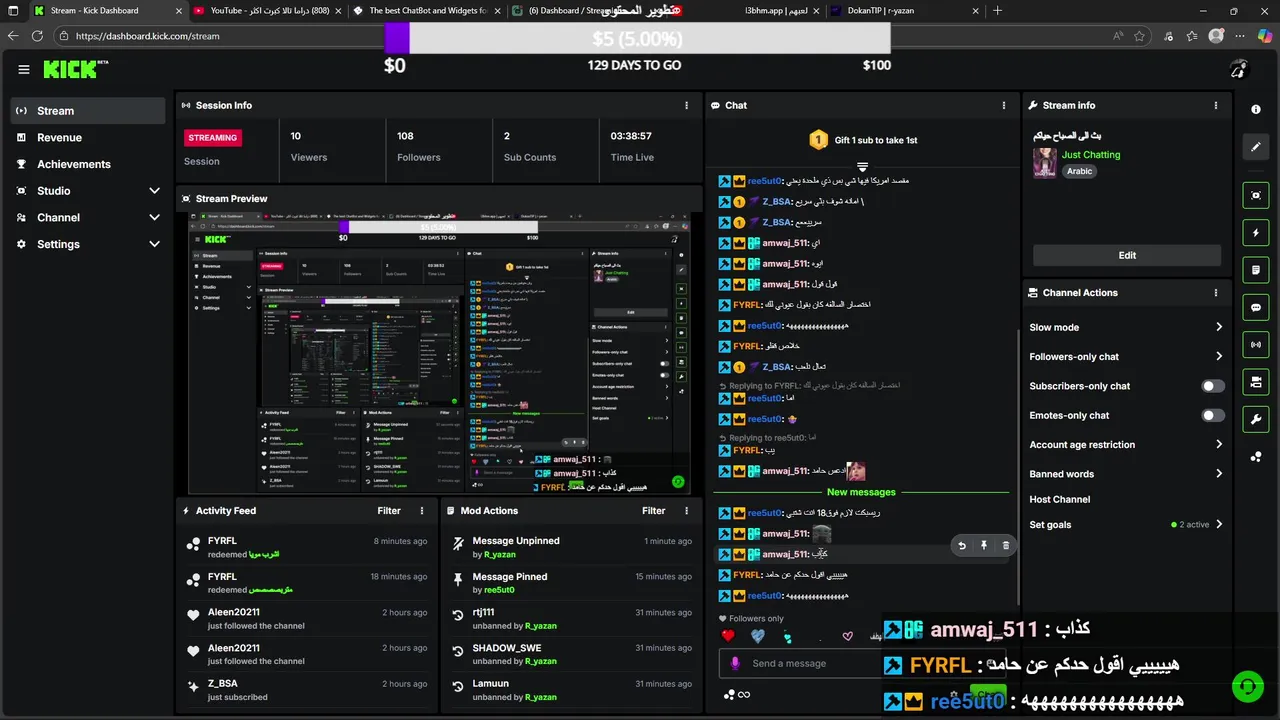1280x720 pixels.
Task: Select Achievements in left sidebar
Action: pyautogui.click(x=89, y=164)
